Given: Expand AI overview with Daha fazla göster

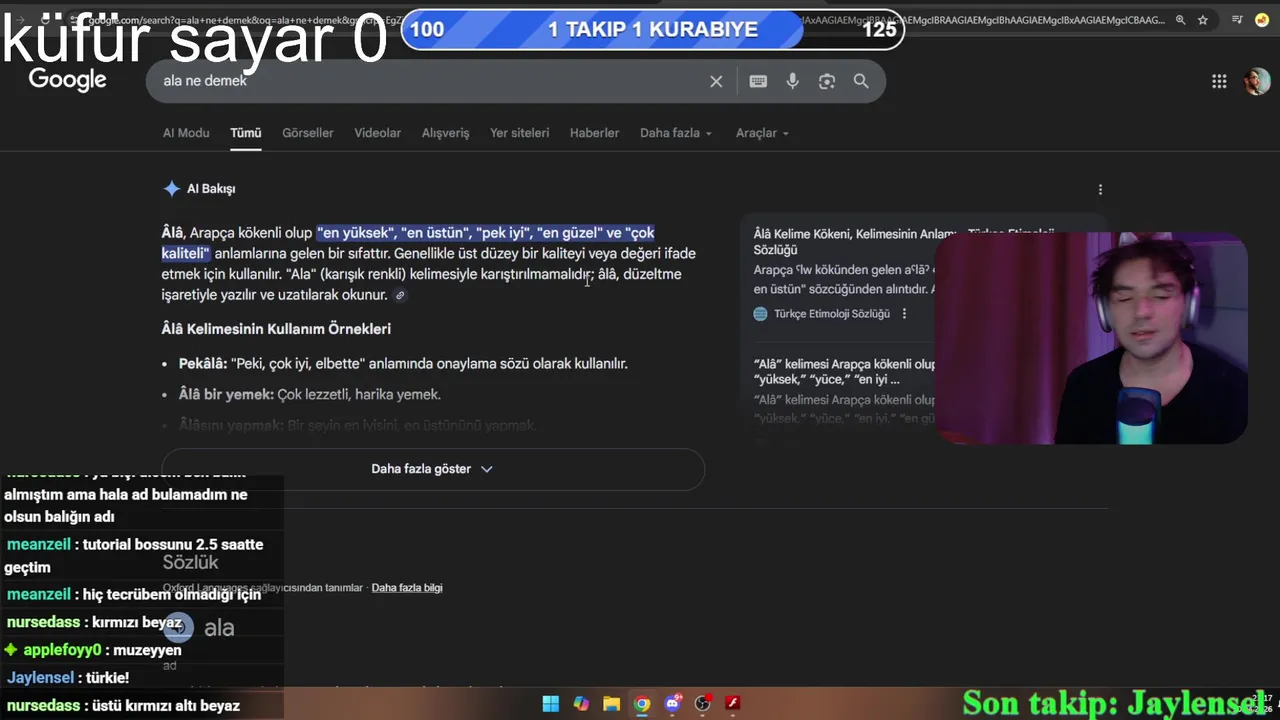Looking at the screenshot, I should point(433,469).
